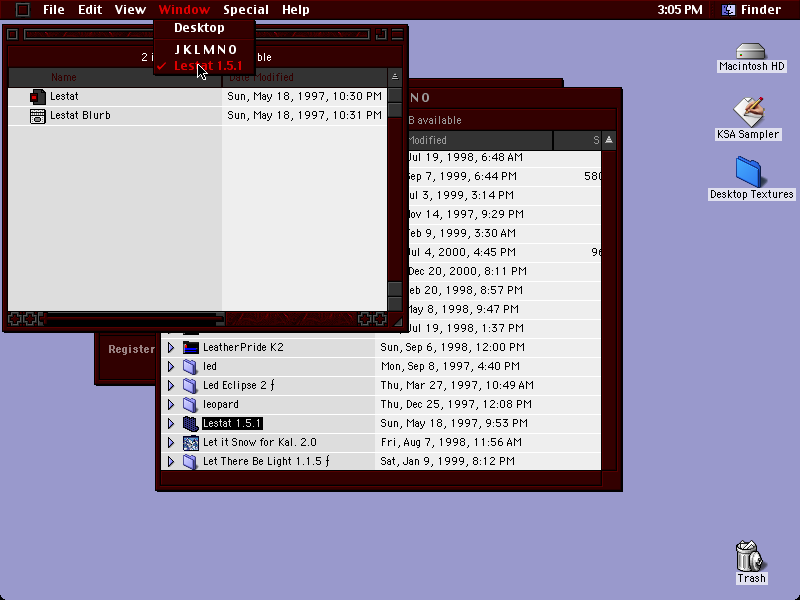The width and height of the screenshot is (800, 600).
Task: Open the File menu
Action: click(x=54, y=10)
